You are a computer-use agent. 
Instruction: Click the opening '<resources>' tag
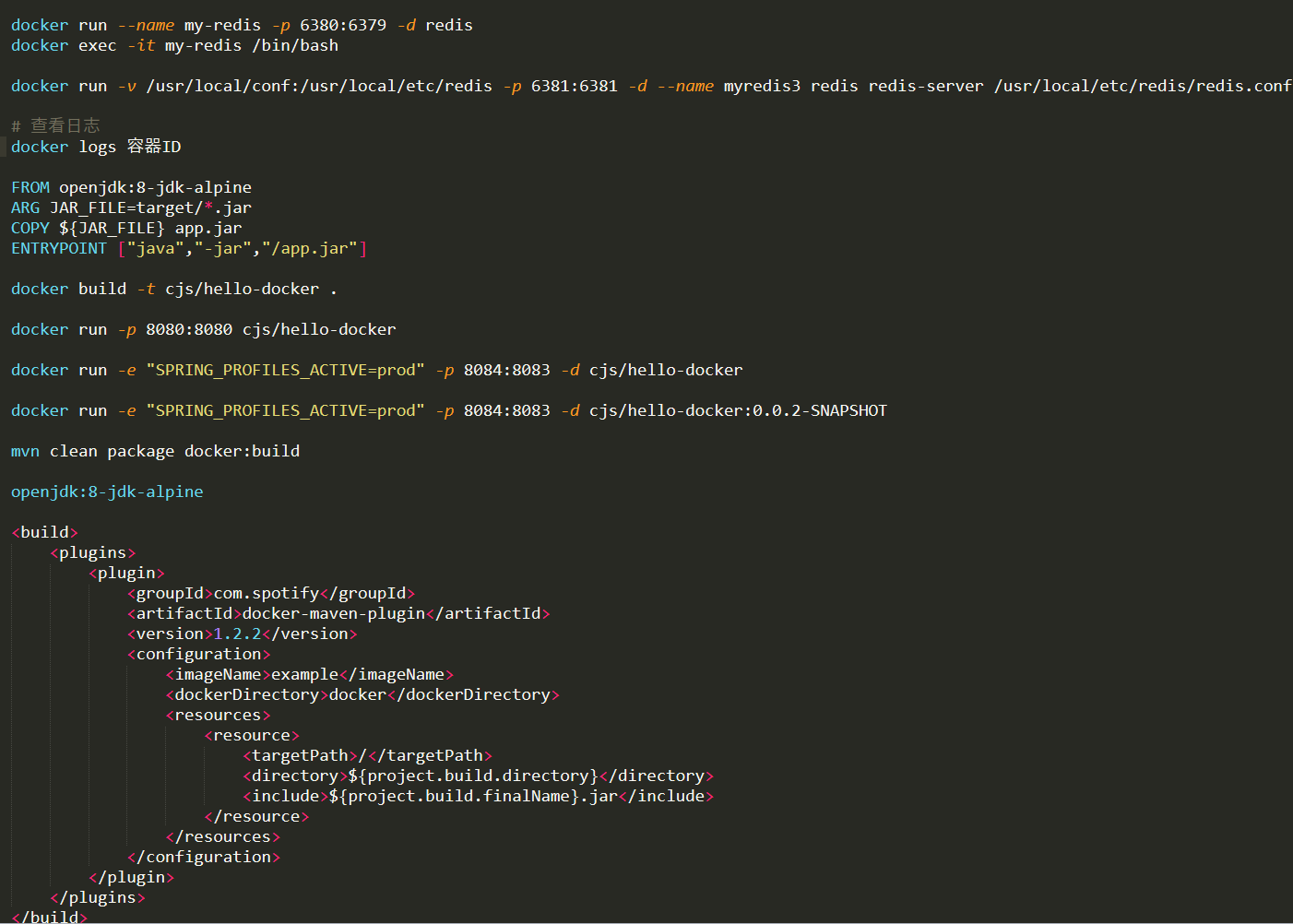coord(219,715)
